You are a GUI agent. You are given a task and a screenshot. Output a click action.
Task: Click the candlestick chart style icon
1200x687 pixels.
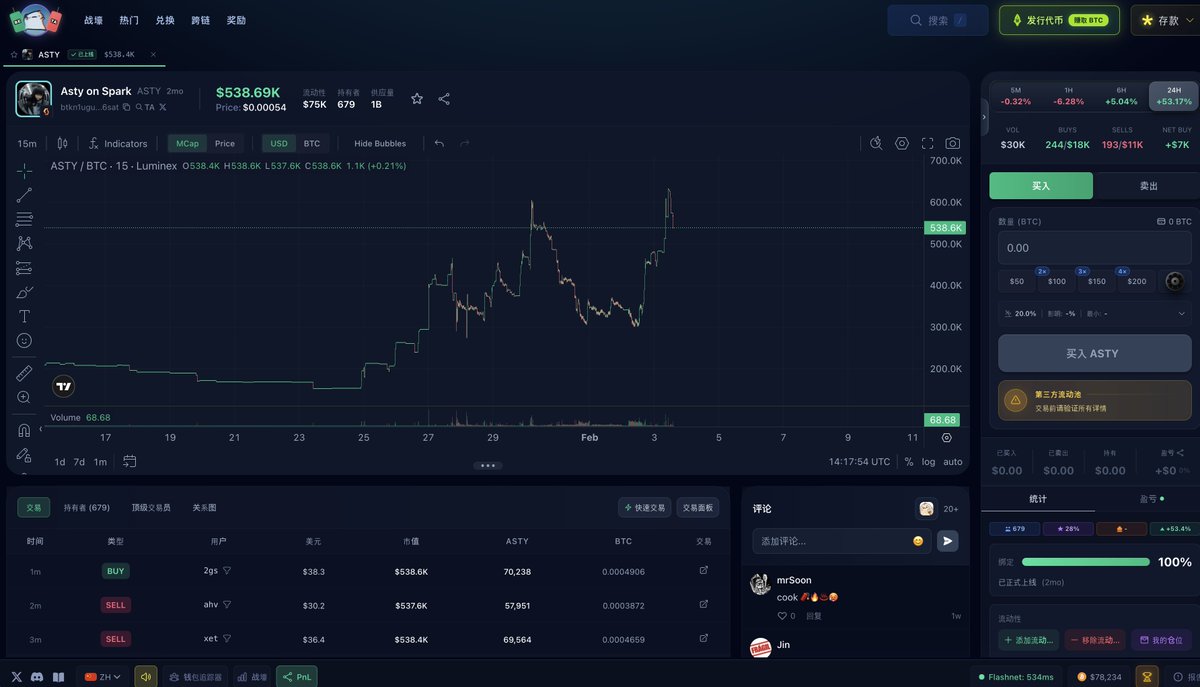[x=62, y=143]
